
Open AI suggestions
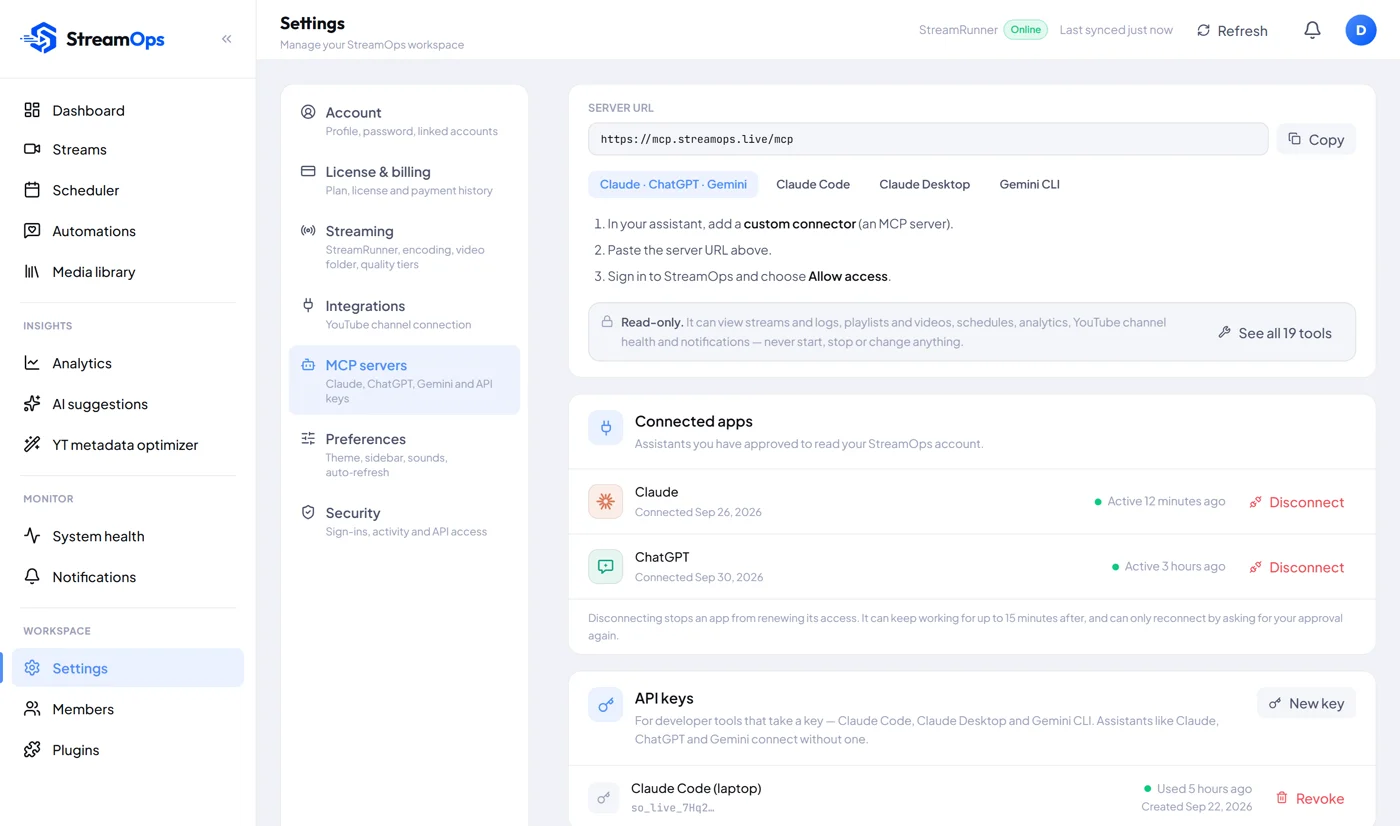point(128,404)
